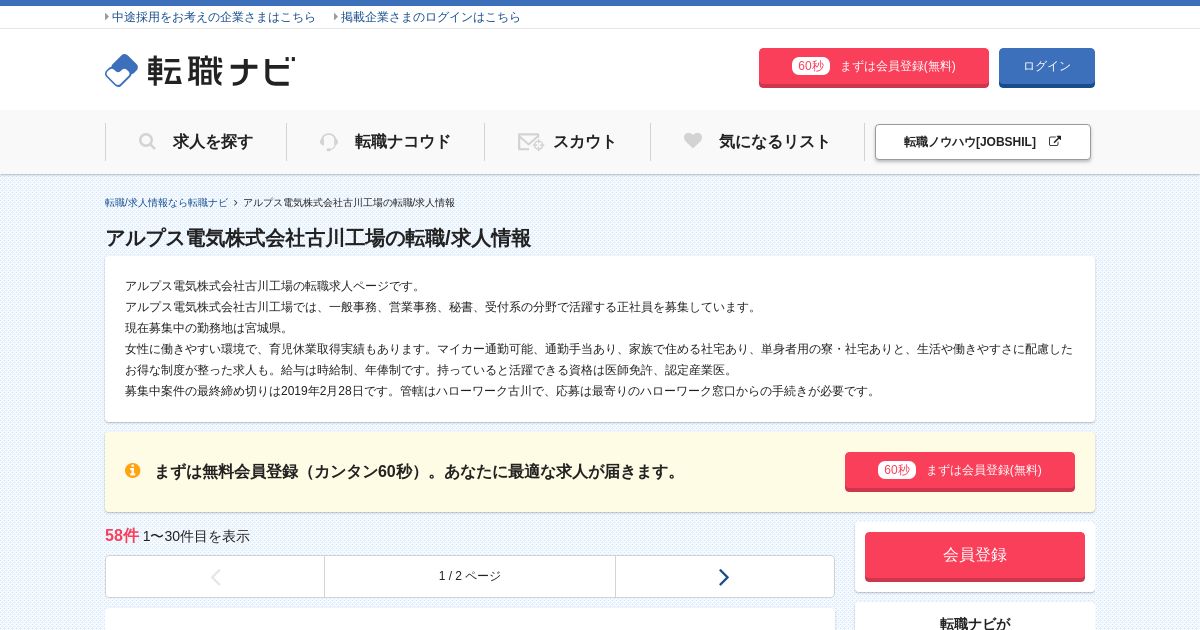
Task: Open 転職ナコウド menu item
Action: (385, 142)
